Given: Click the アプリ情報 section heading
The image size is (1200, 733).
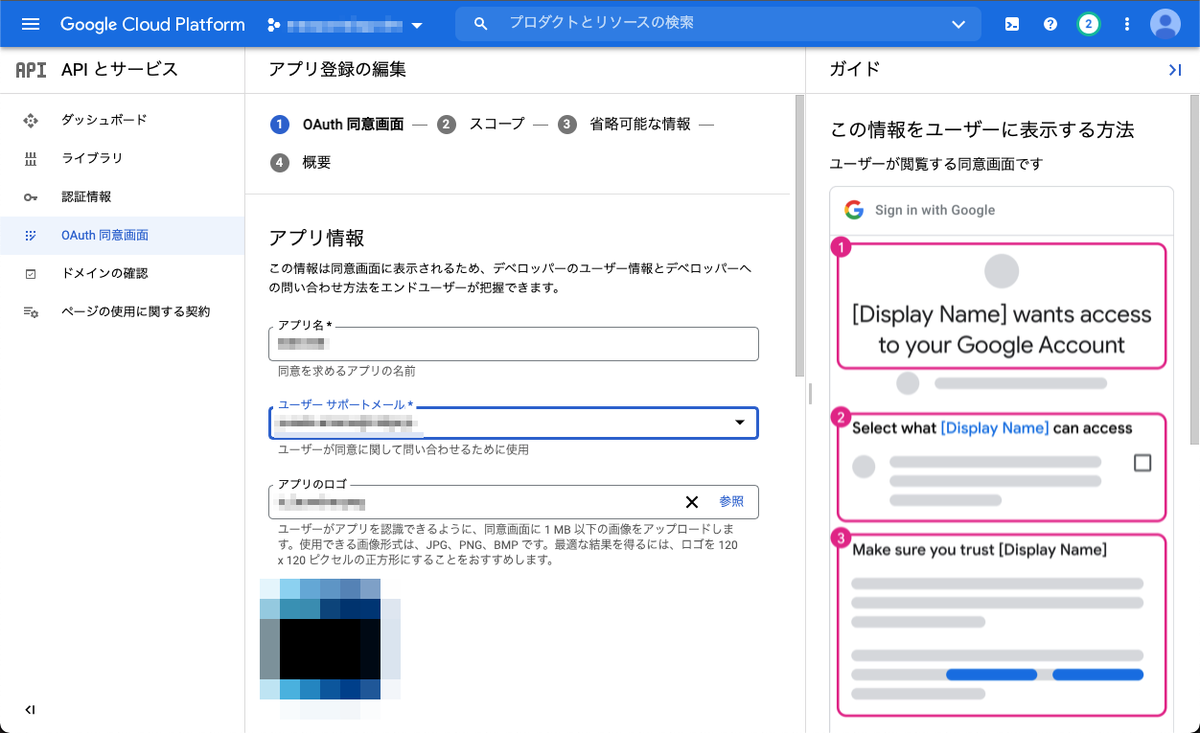Looking at the screenshot, I should [317, 238].
